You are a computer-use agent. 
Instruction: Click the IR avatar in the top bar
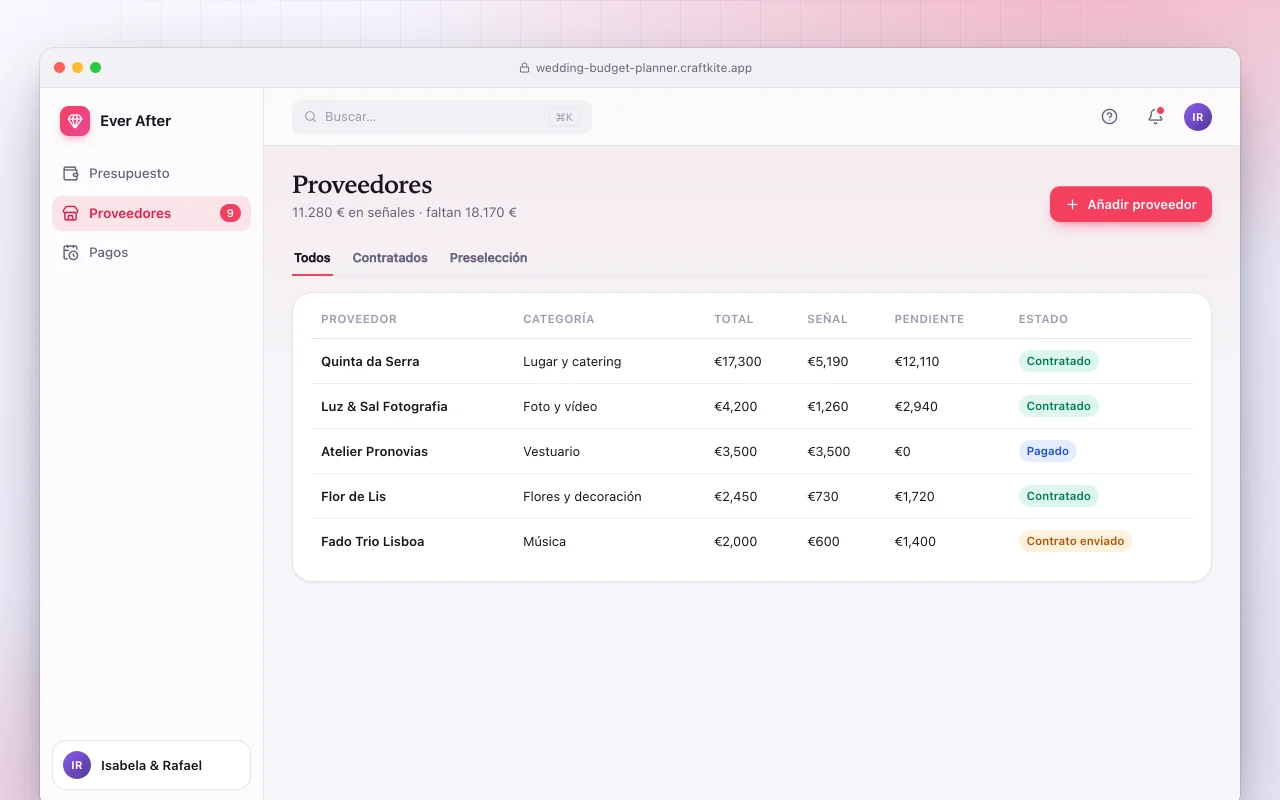click(x=1198, y=117)
